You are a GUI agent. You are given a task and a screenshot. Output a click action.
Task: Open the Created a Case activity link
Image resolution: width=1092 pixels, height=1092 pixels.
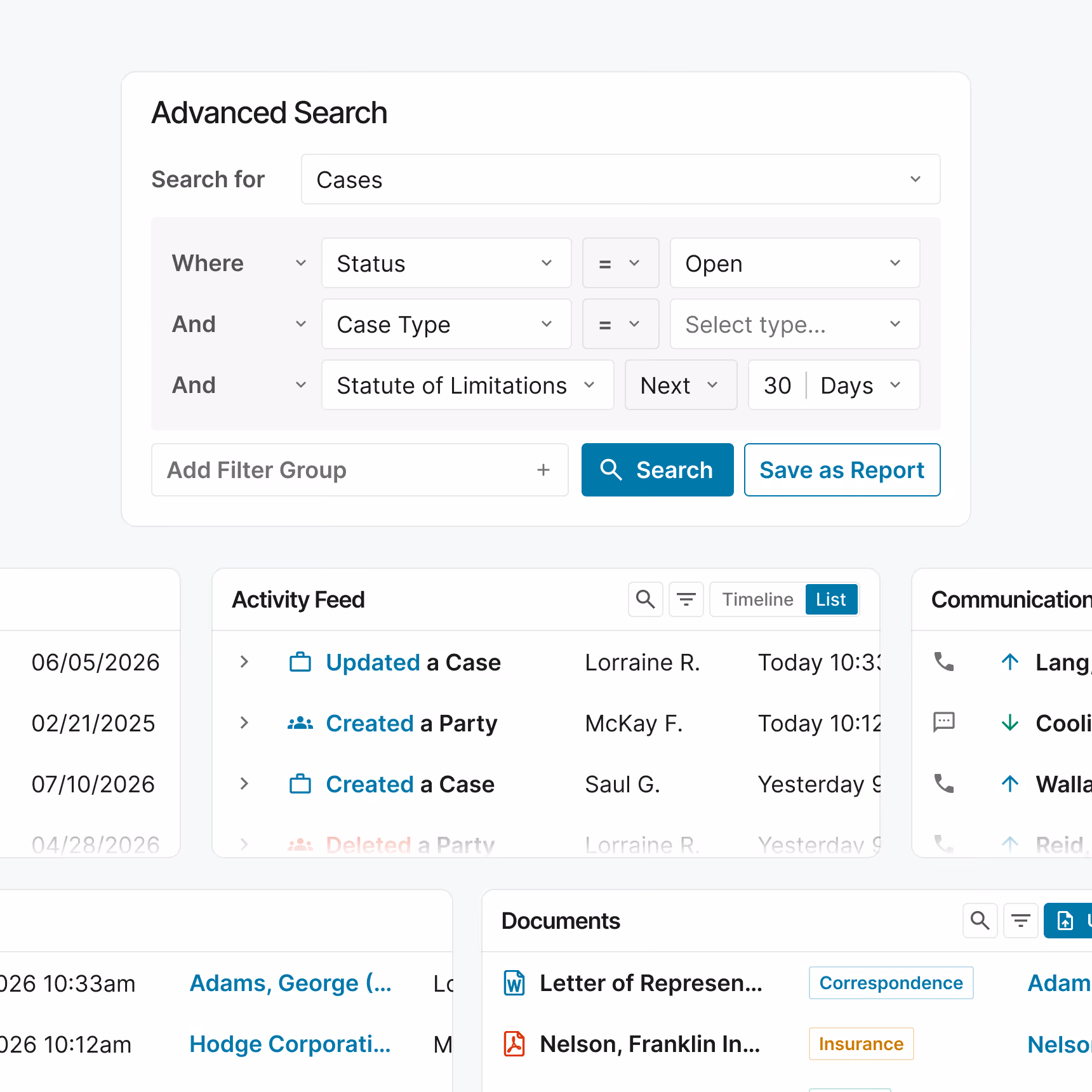tap(410, 784)
